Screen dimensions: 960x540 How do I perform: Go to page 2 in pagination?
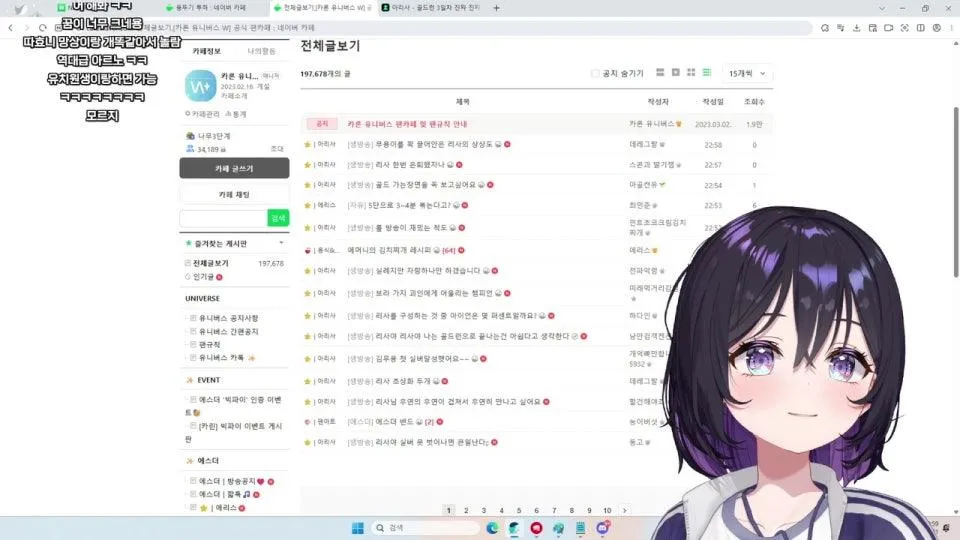click(x=466, y=511)
